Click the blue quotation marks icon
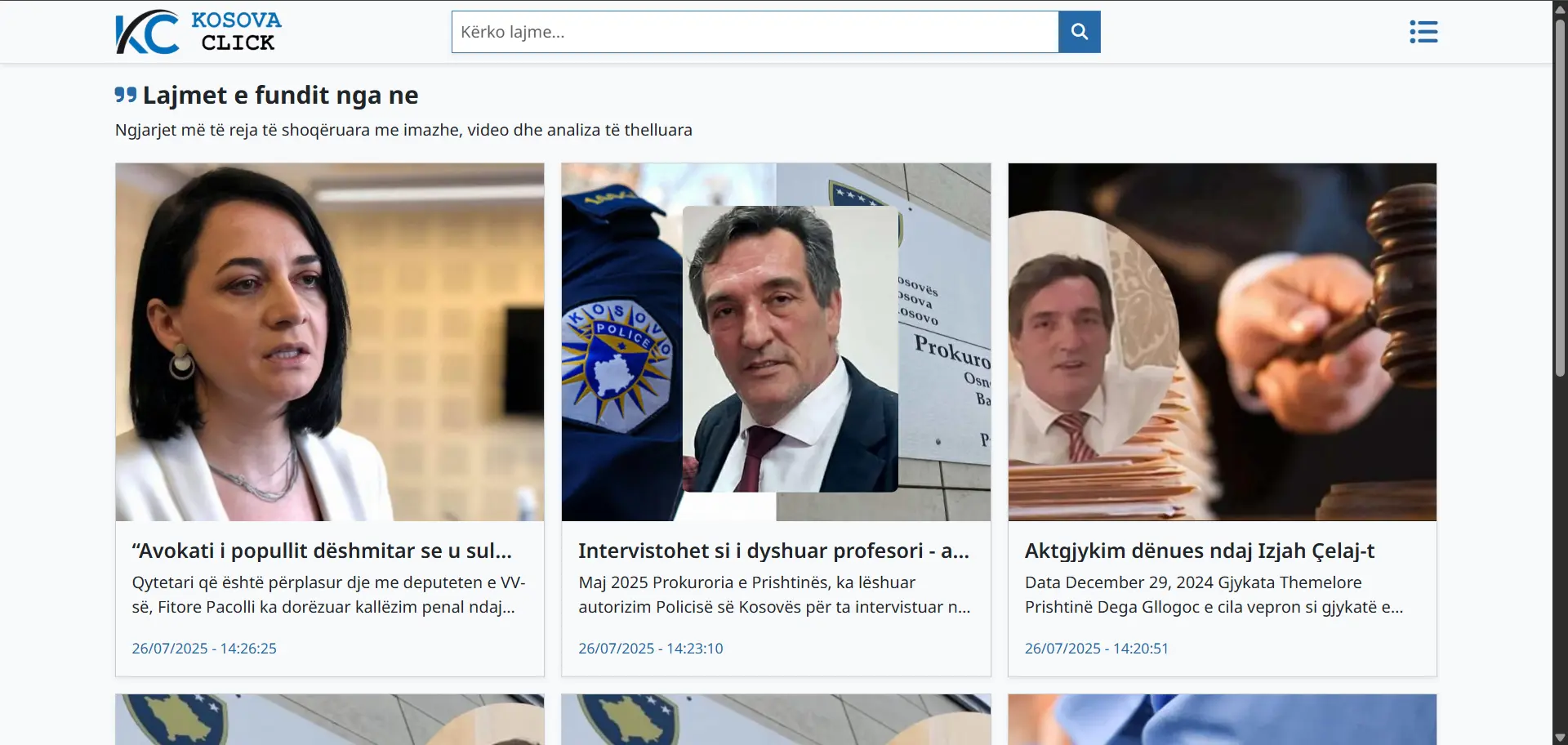 (x=126, y=96)
